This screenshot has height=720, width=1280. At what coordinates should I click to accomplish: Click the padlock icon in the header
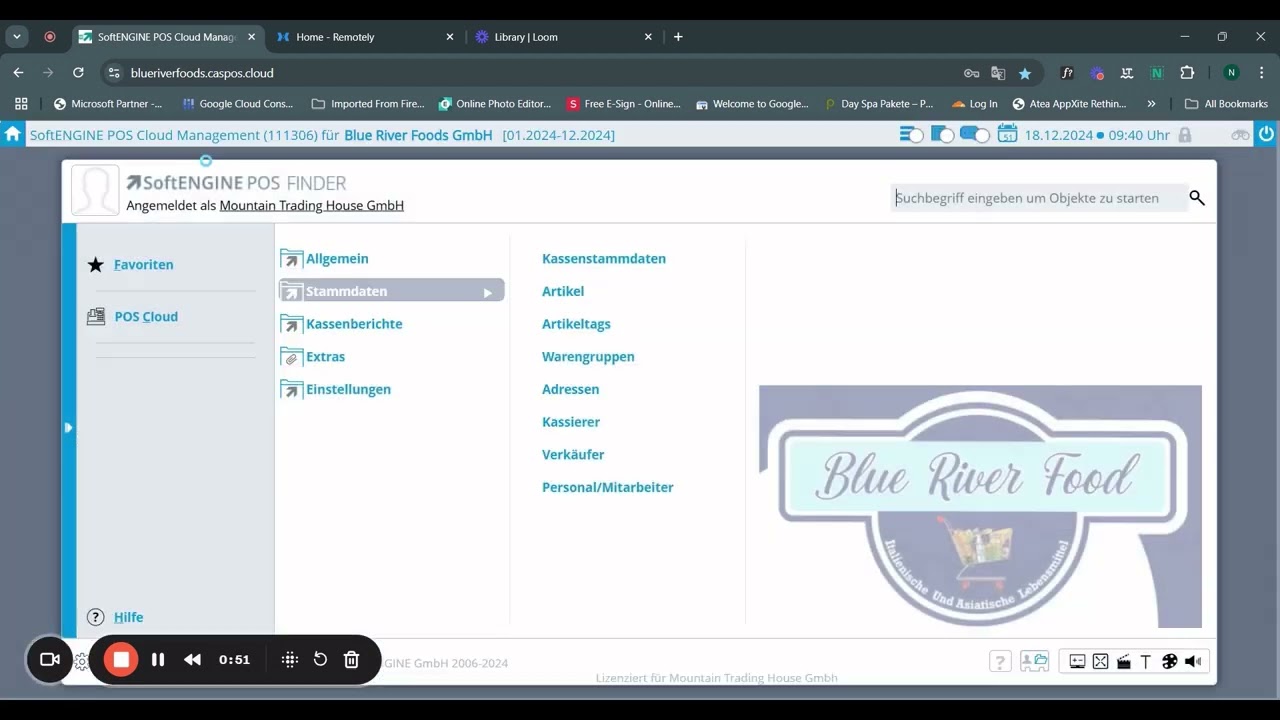pos(1185,135)
